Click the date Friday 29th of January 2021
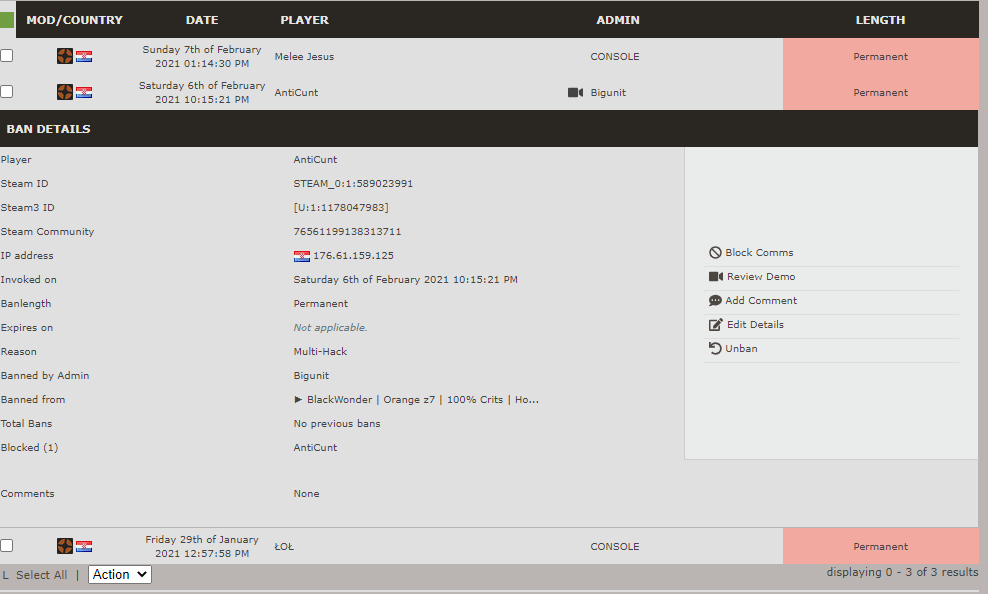 (202, 546)
